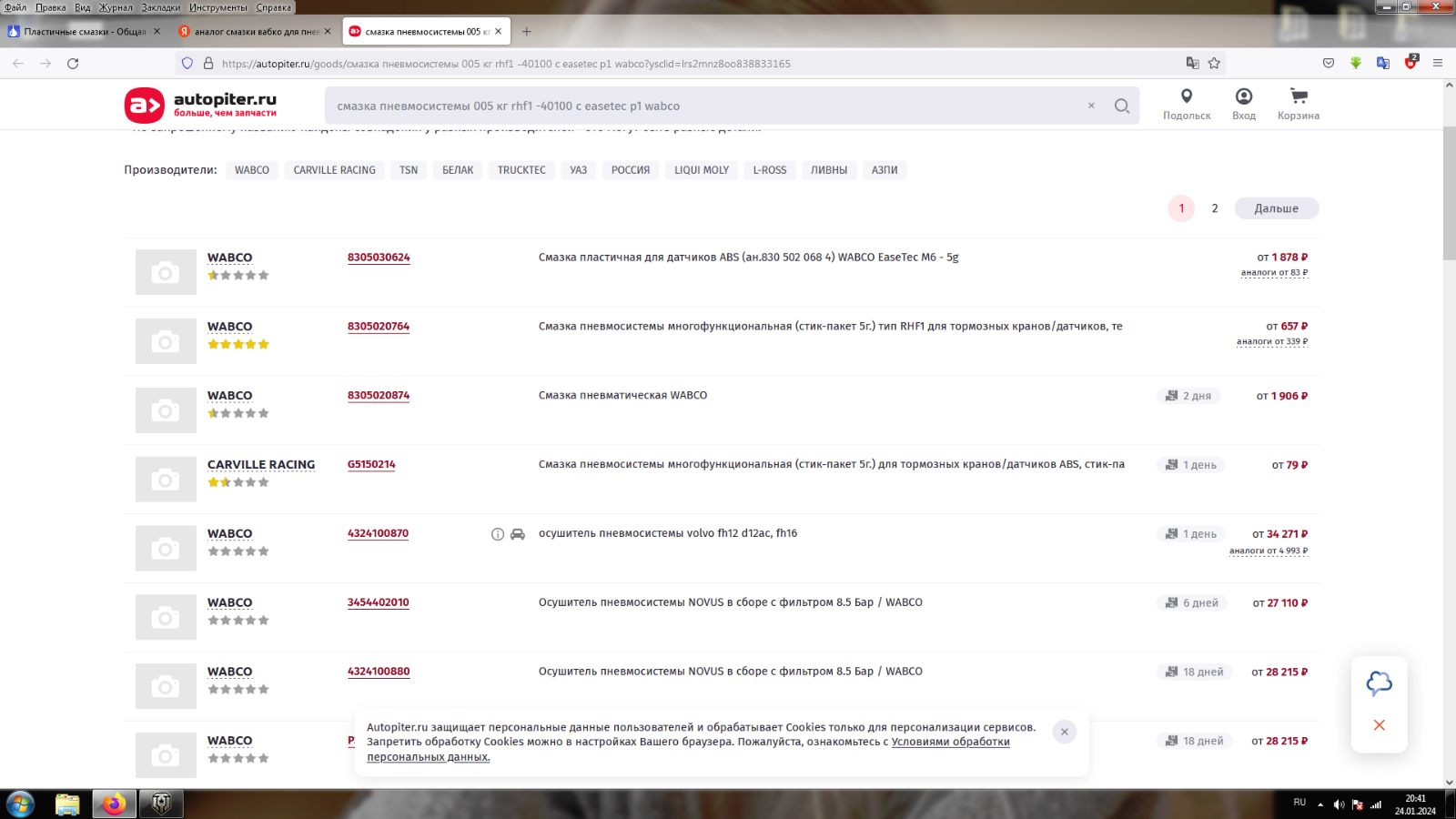Open the Pocket save icon in the toolbar
This screenshot has width=1456, height=819.
coord(1329,64)
